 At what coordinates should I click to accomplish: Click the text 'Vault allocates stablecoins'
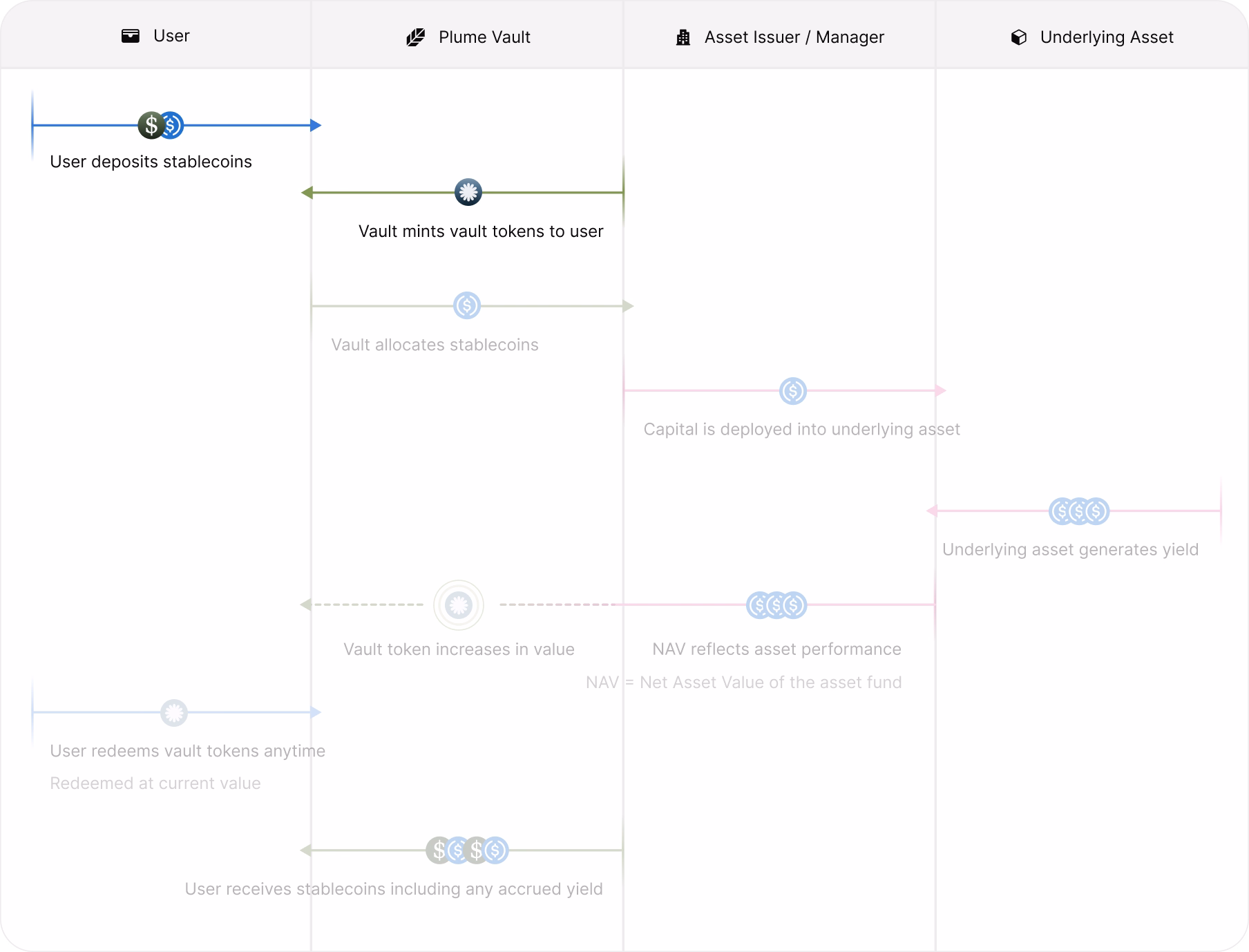[435, 345]
